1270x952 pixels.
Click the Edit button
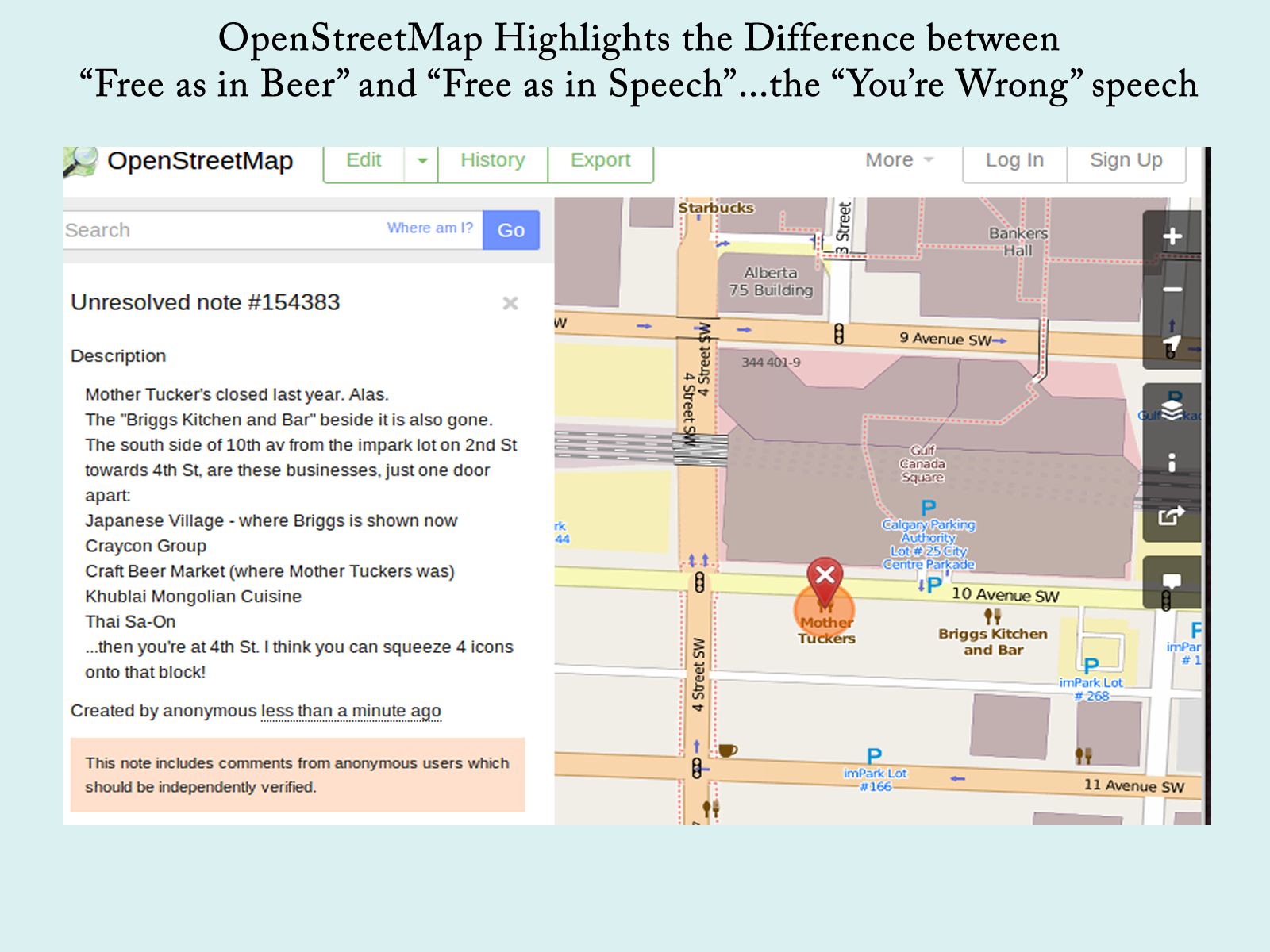364,161
